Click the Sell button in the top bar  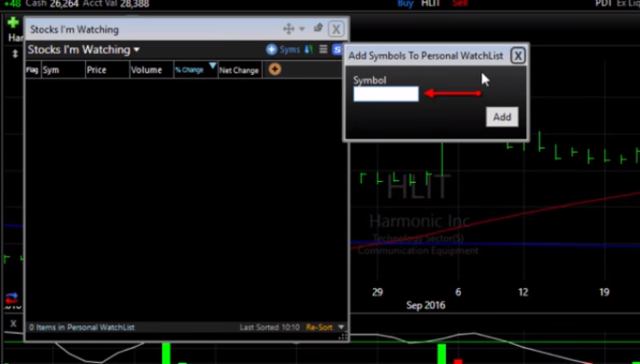click(x=460, y=4)
